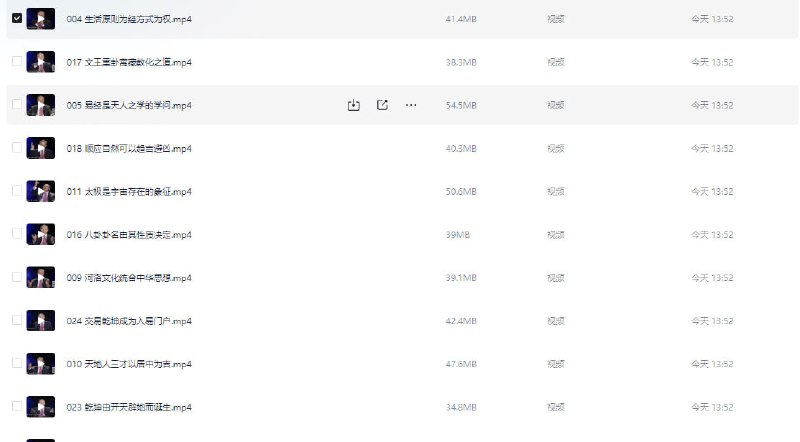Open file name 010 .mp4
Image resolution: width=800 pixels, height=442 pixels.
(x=129, y=364)
